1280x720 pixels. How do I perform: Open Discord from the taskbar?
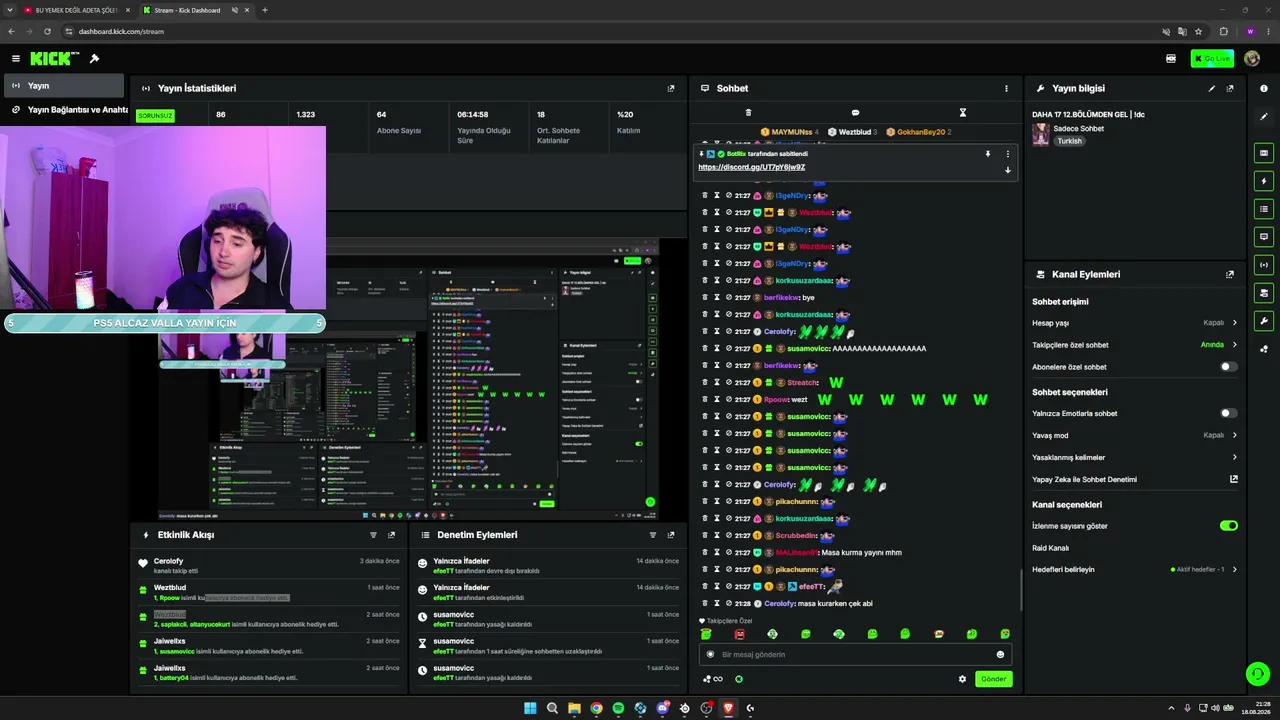point(662,708)
